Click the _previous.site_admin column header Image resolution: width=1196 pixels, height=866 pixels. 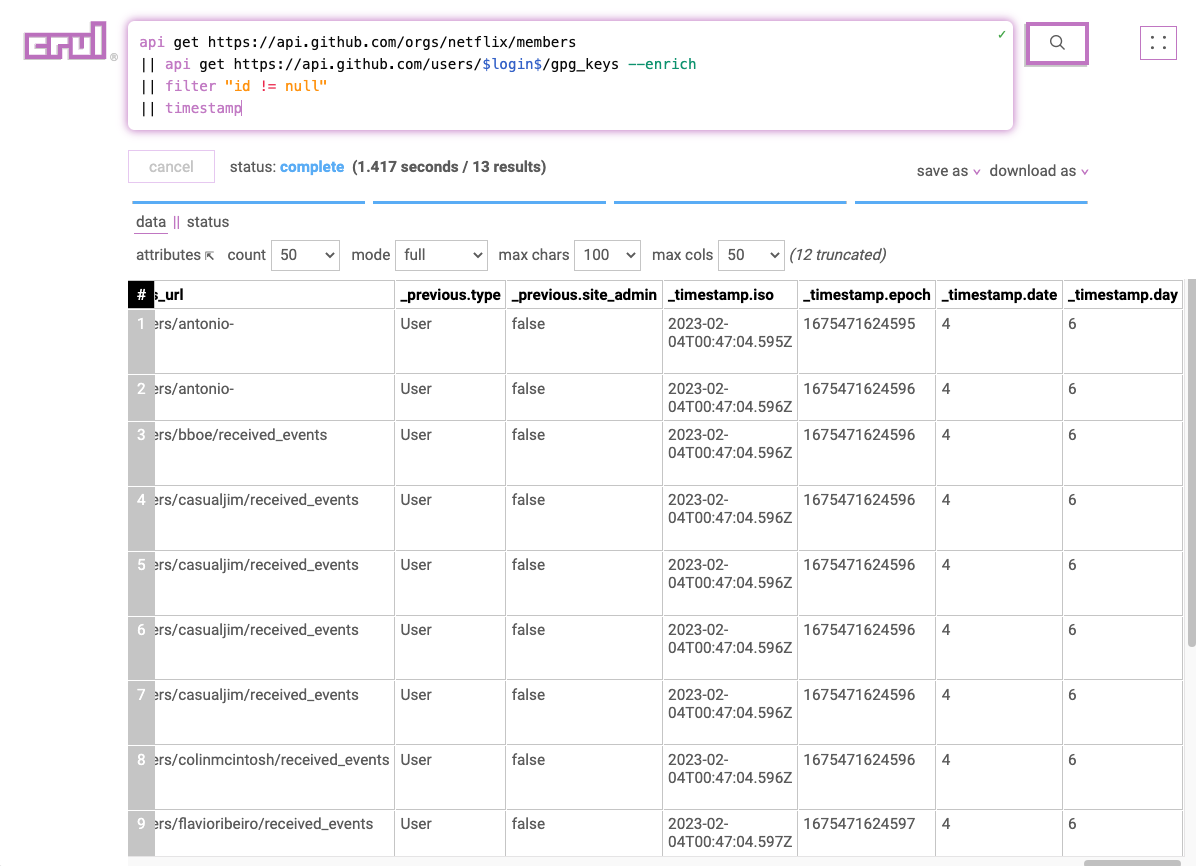coord(584,295)
